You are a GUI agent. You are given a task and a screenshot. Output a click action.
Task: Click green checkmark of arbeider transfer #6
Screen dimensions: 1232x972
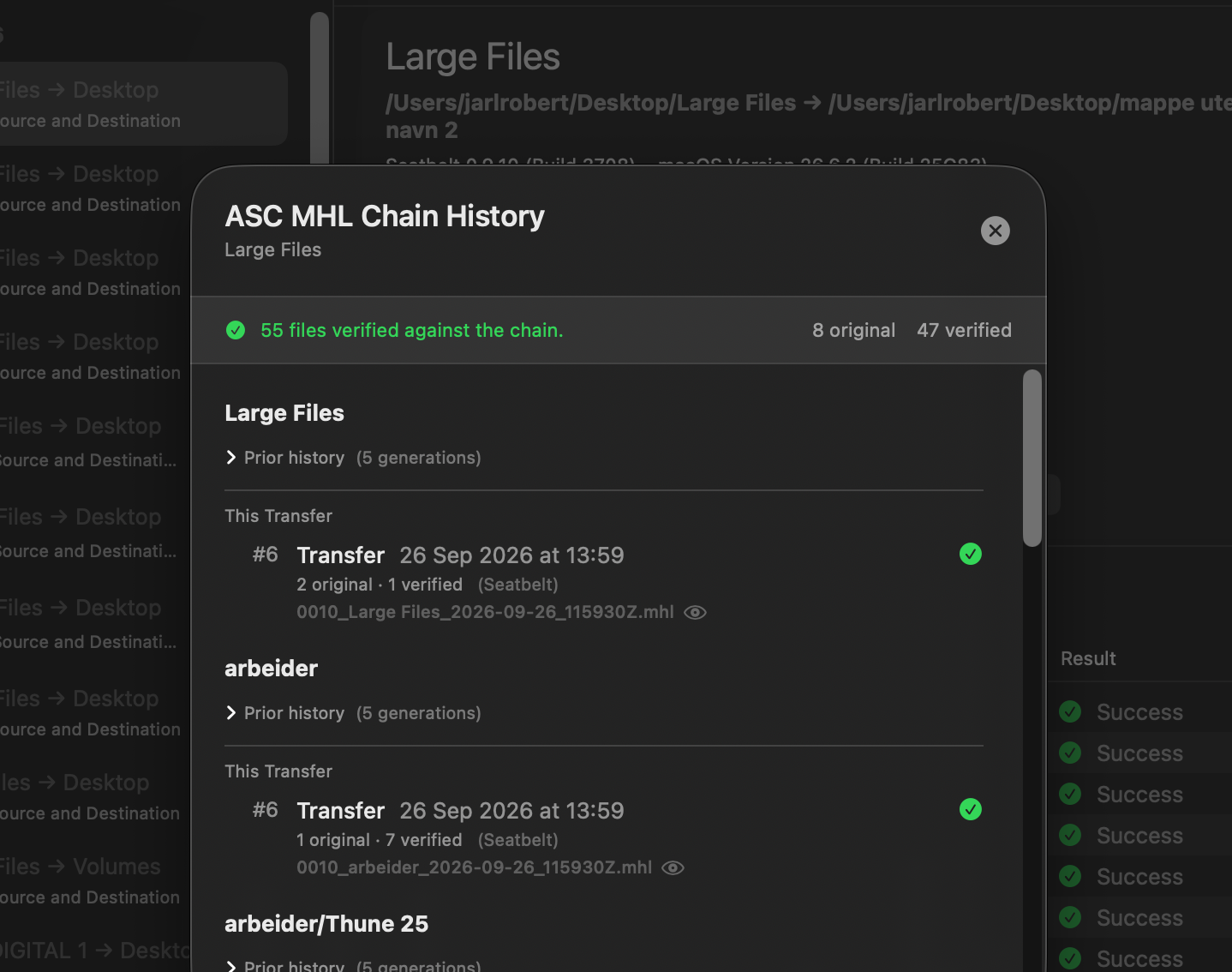click(x=971, y=809)
